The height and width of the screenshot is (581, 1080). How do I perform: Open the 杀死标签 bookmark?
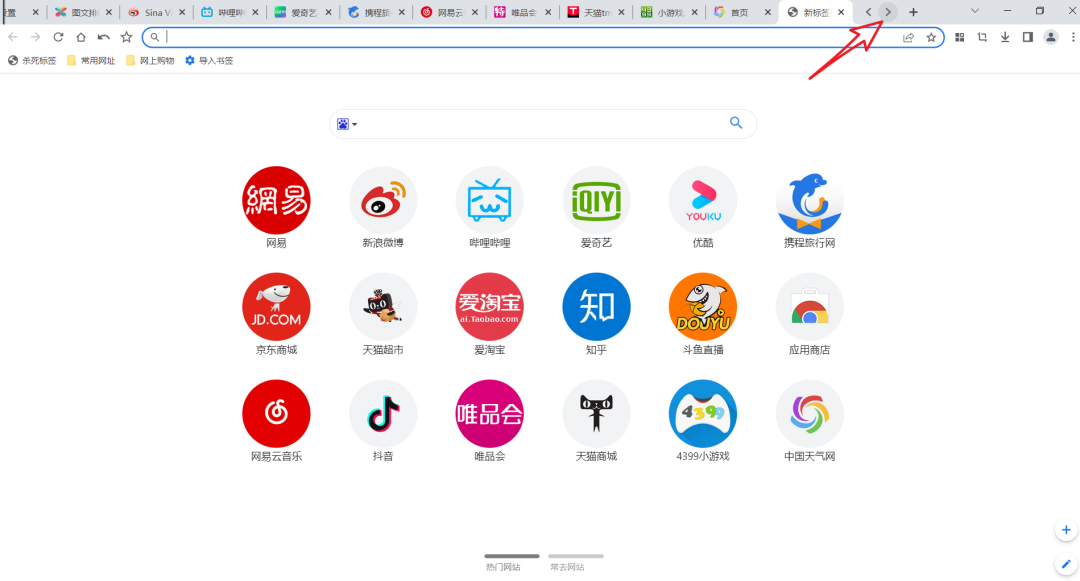tap(32, 61)
